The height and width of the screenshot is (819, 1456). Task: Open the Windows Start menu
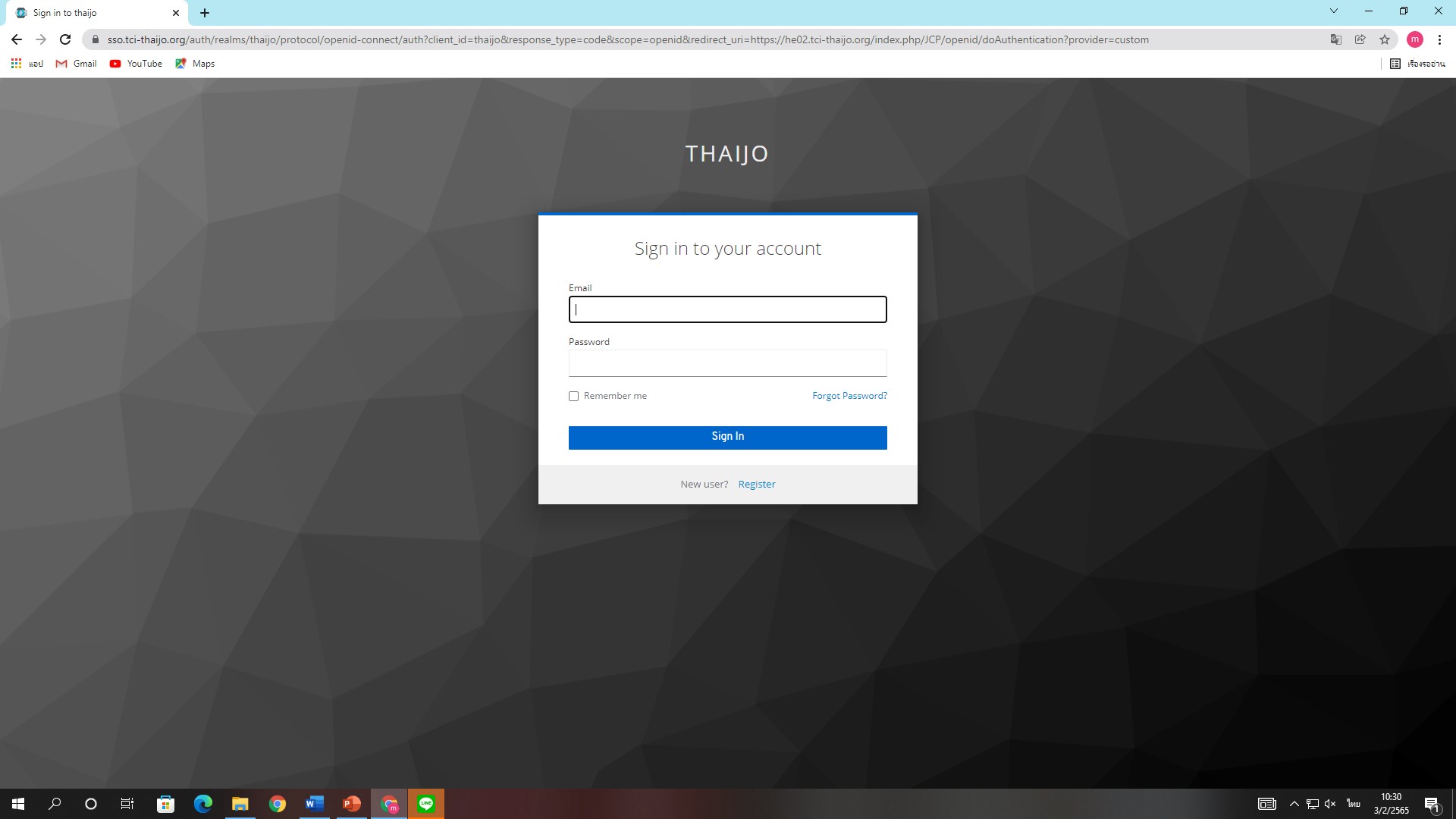(18, 804)
